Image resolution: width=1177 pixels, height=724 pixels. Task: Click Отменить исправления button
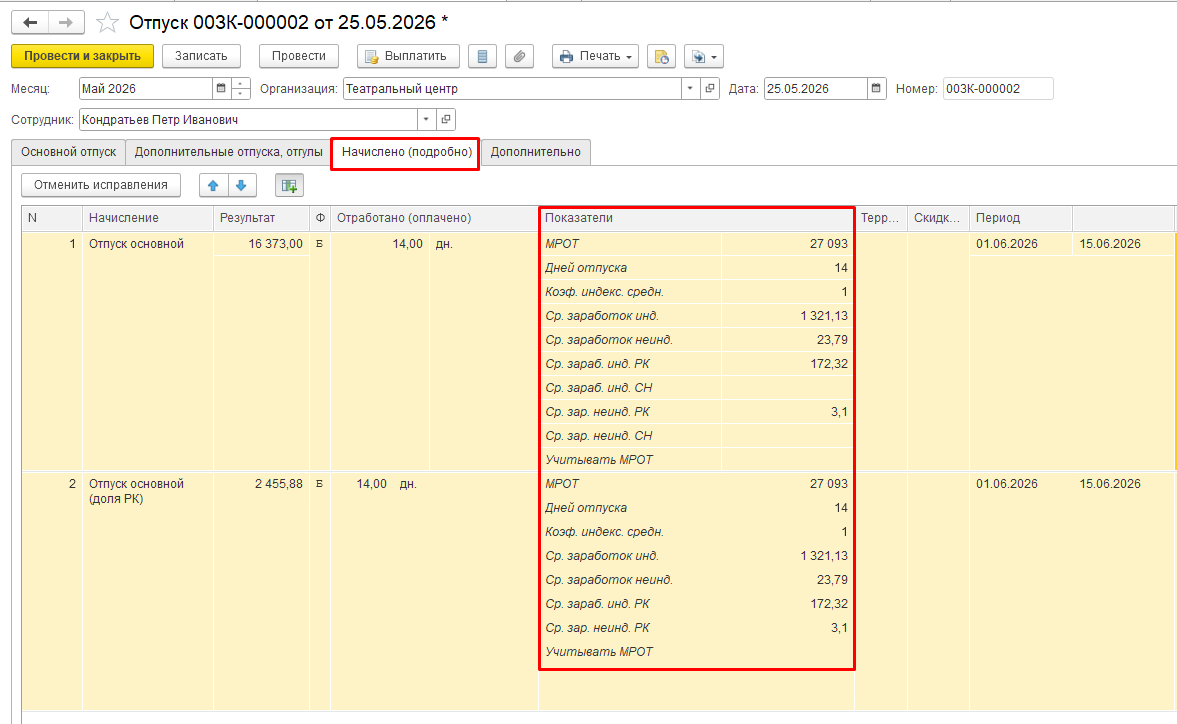pyautogui.click(x=101, y=185)
